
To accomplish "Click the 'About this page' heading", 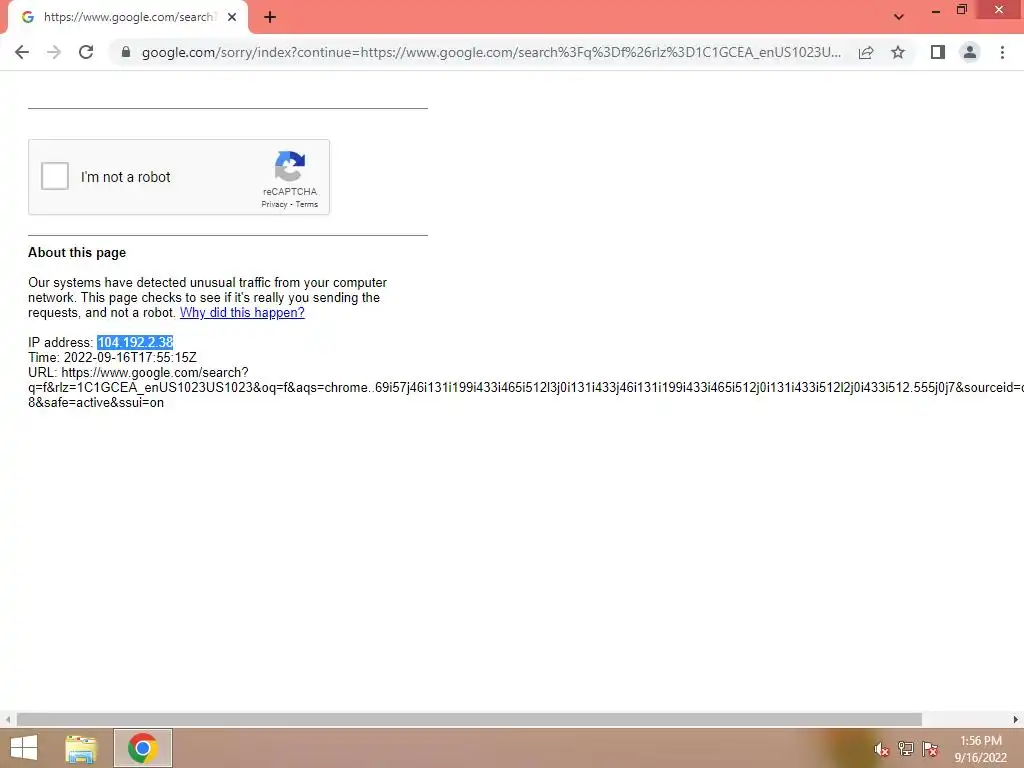I will tap(77, 253).
